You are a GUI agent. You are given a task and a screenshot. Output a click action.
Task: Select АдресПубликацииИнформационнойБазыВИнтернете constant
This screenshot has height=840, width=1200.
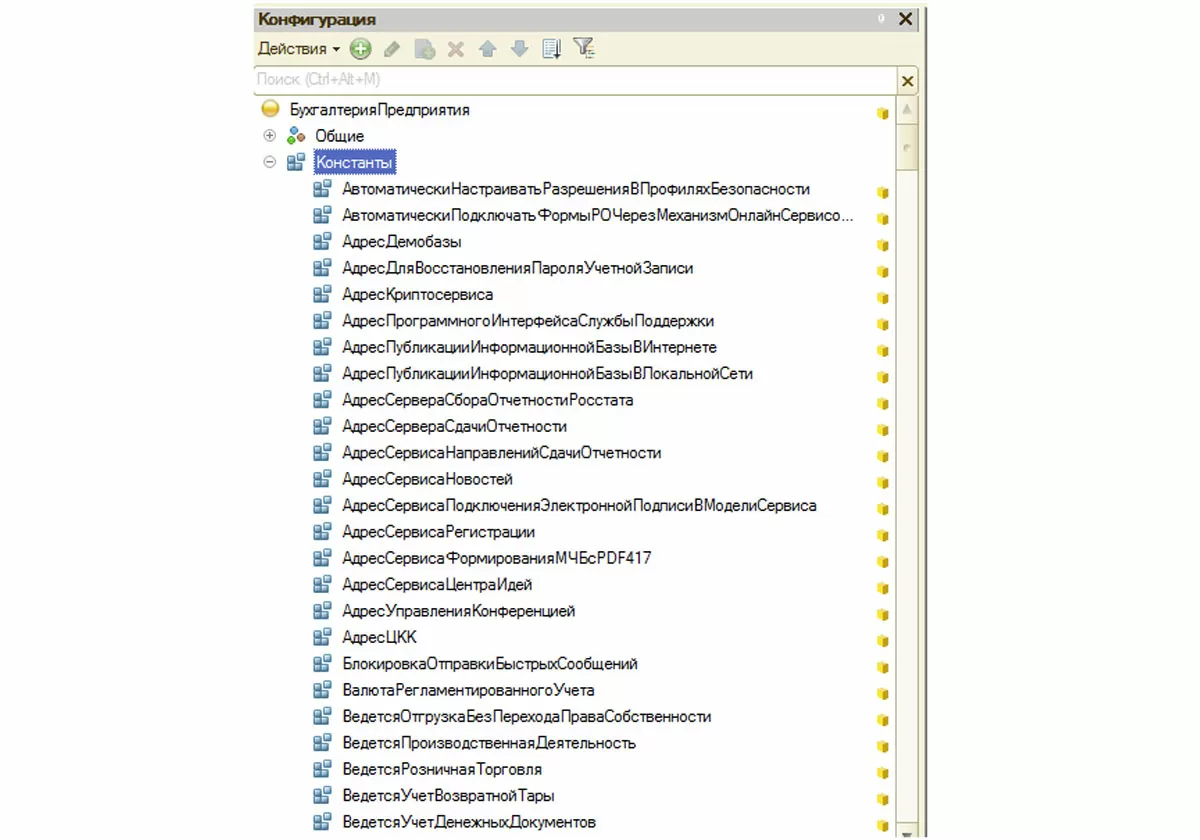coord(530,347)
